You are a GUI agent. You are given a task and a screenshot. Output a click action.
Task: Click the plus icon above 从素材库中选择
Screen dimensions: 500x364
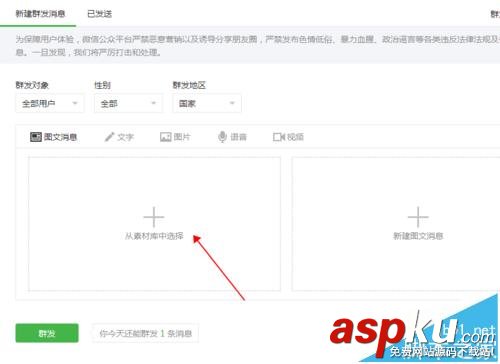coord(154,217)
